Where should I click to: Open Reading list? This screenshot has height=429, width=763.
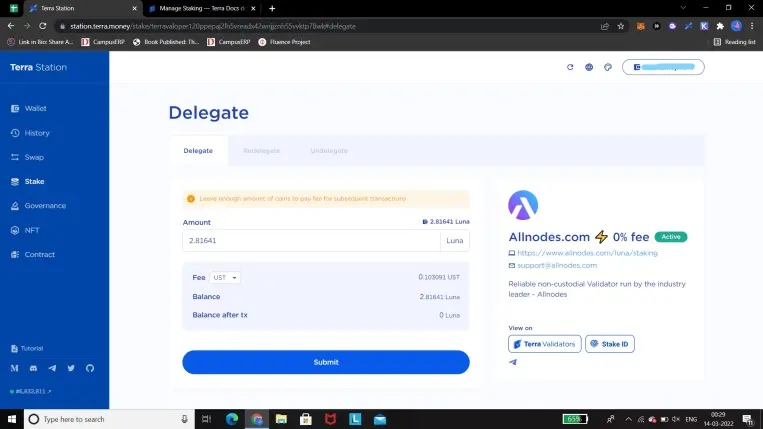[x=734, y=42]
